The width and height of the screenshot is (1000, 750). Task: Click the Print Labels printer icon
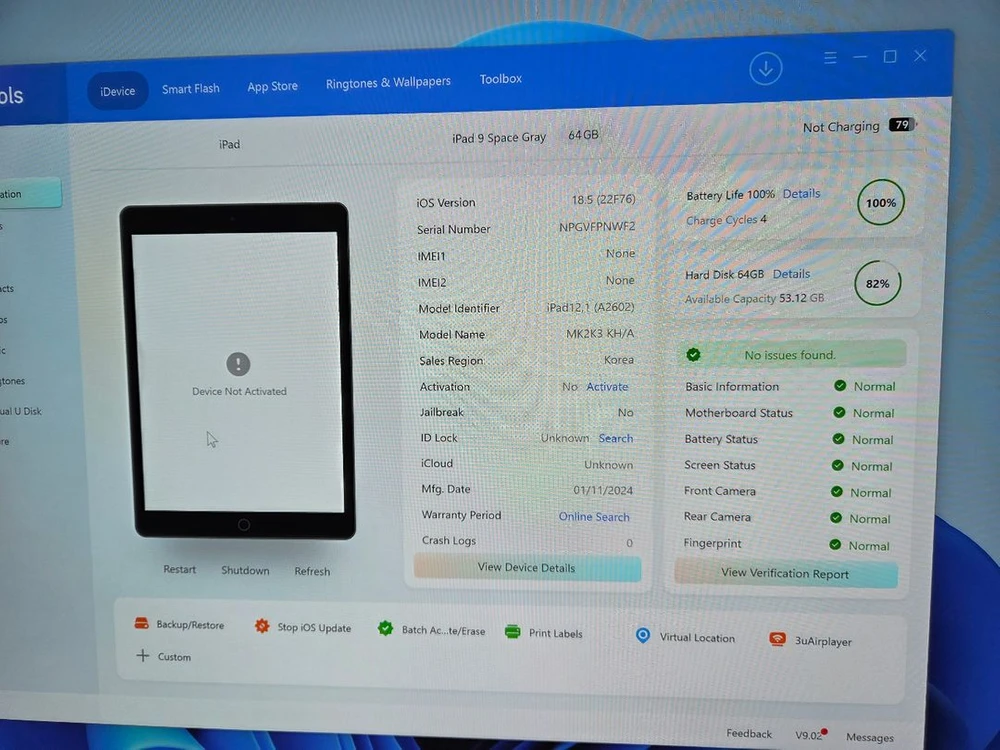(x=512, y=631)
